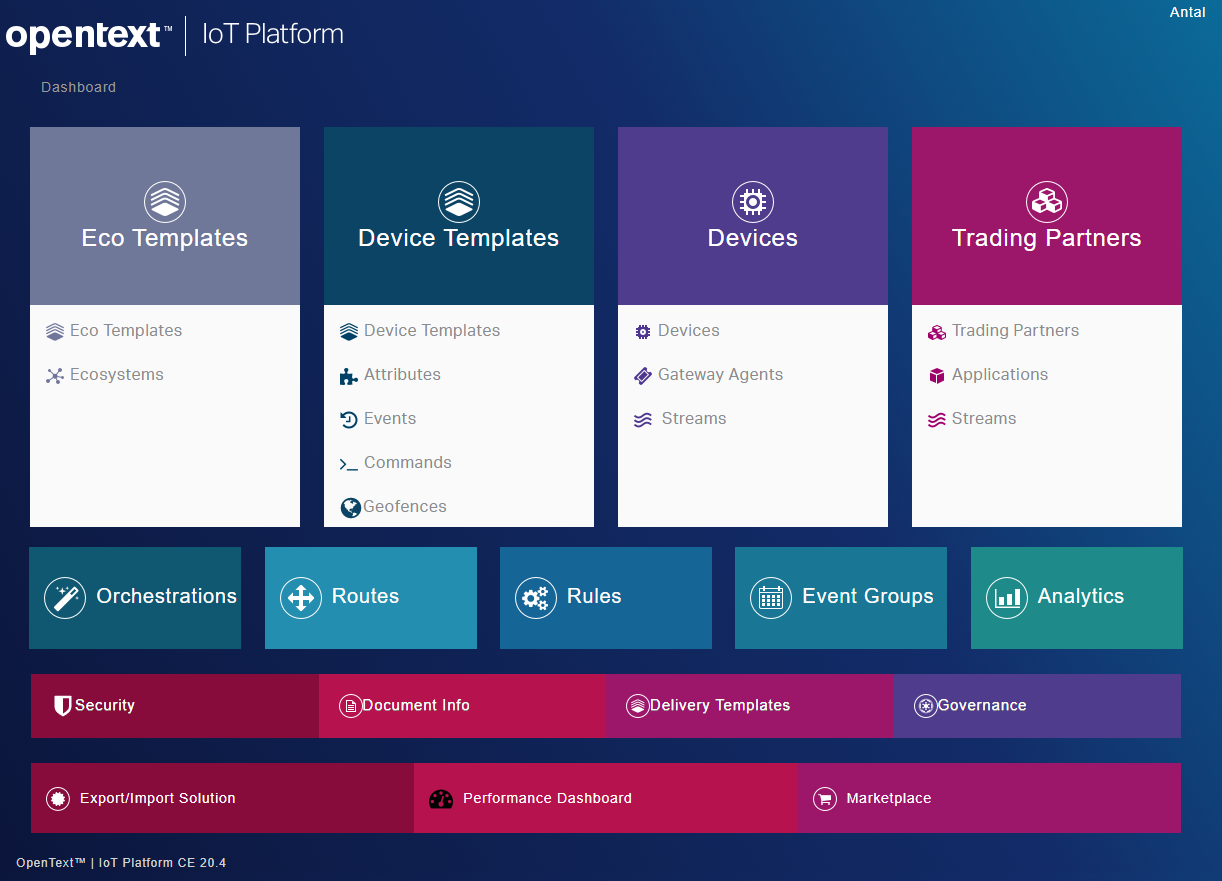
Task: Open the Attributes link under Device Templates
Action: 402,375
